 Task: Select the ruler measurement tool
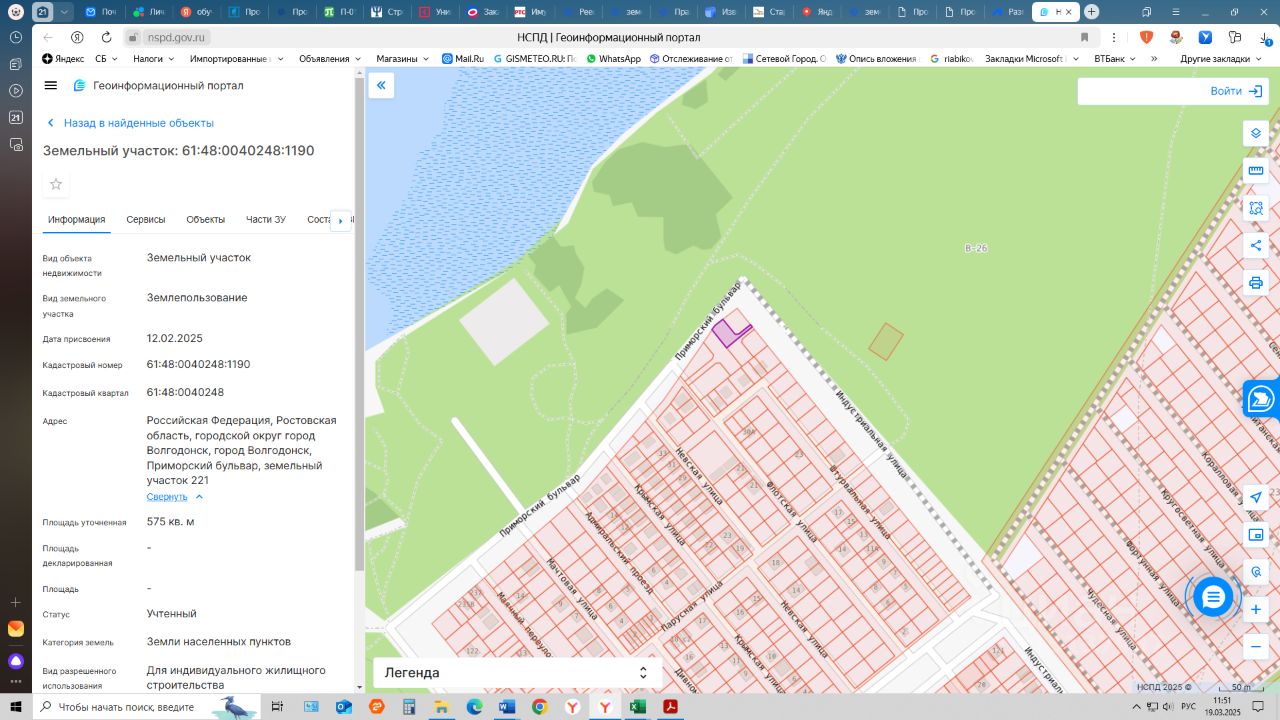pyautogui.click(x=1256, y=171)
